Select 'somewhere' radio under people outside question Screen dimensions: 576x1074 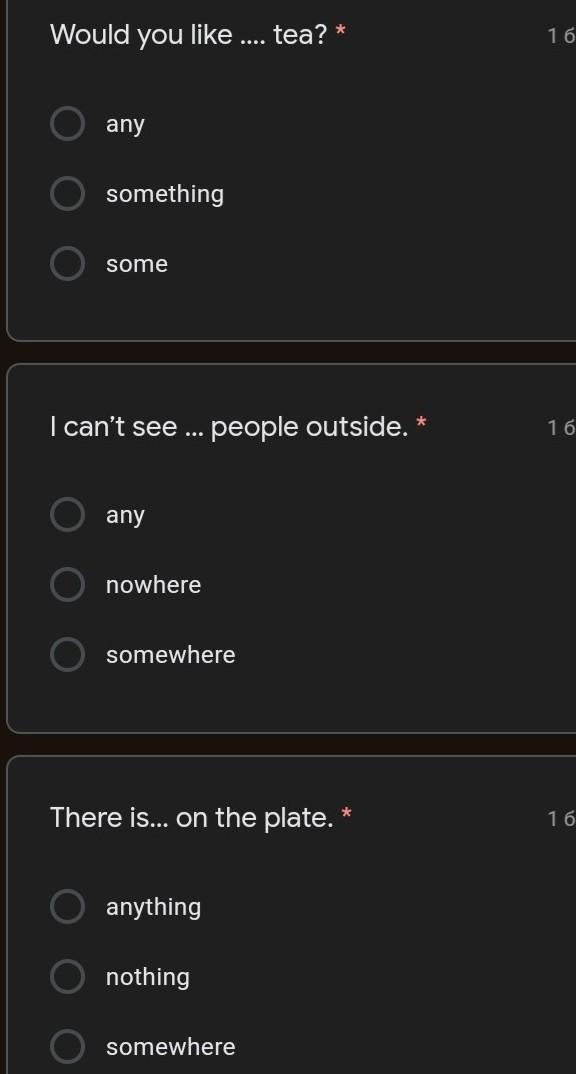[x=68, y=655]
